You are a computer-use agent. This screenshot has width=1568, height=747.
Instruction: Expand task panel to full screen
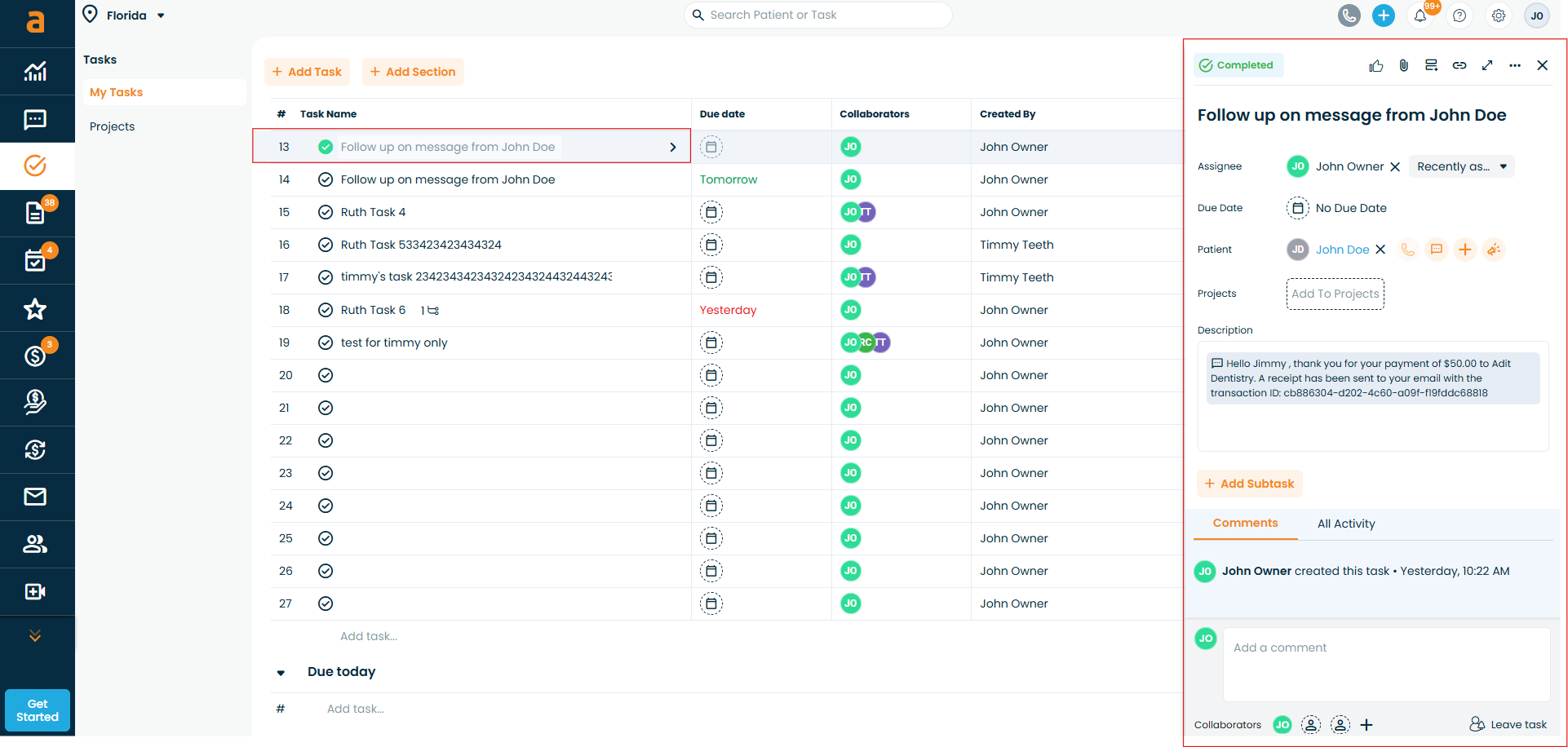[1487, 65]
